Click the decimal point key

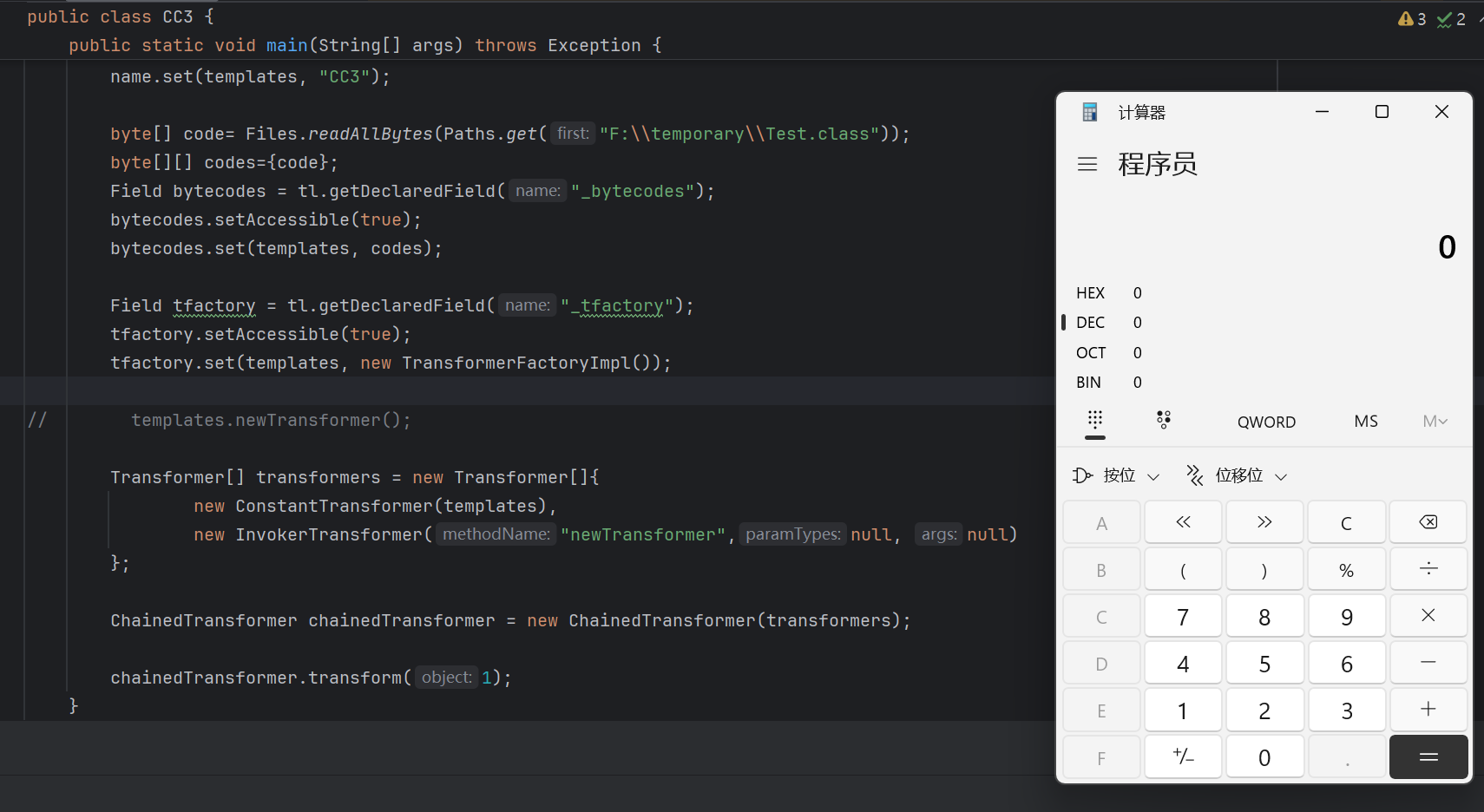(1346, 756)
